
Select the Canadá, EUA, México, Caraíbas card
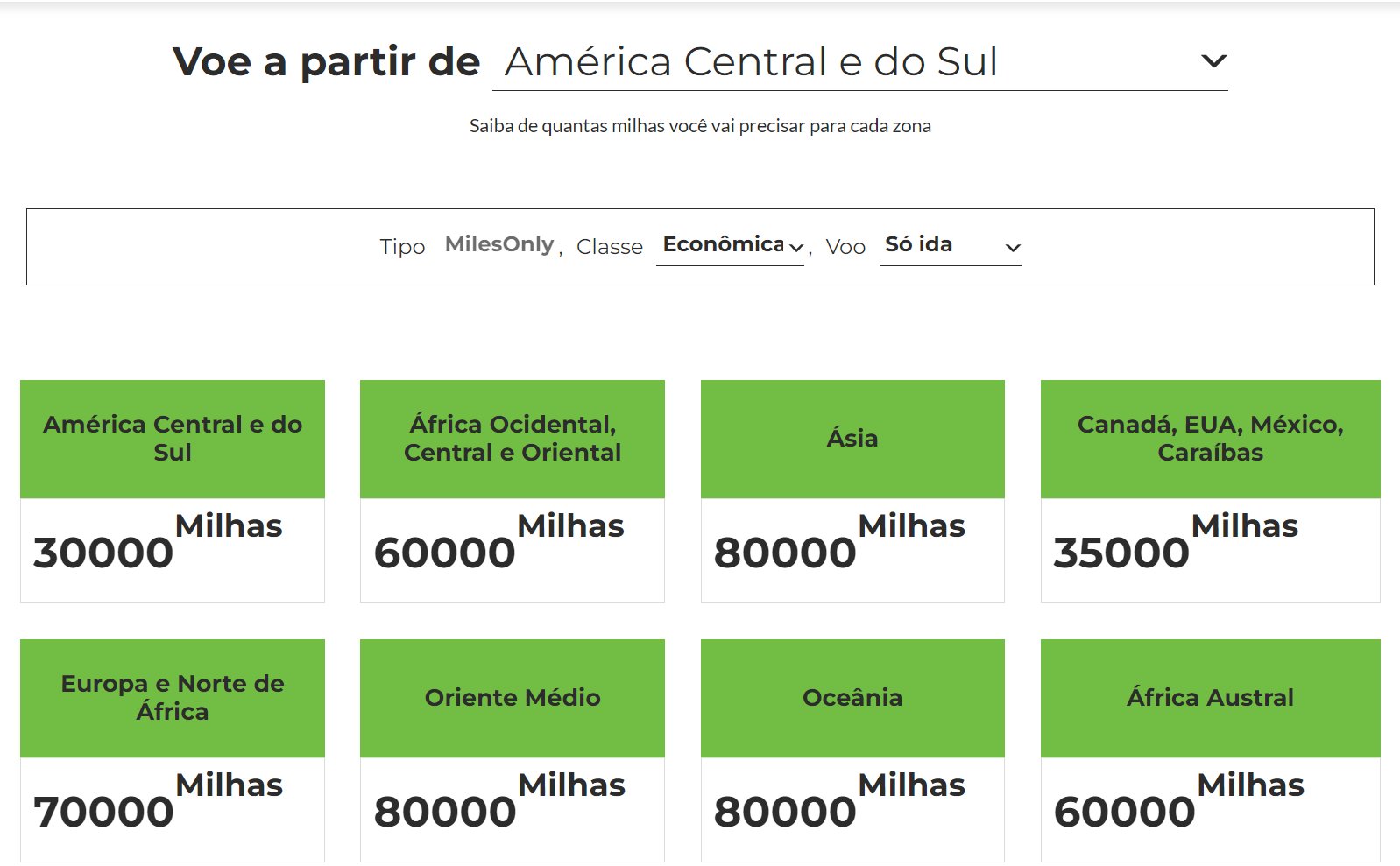click(x=1210, y=491)
